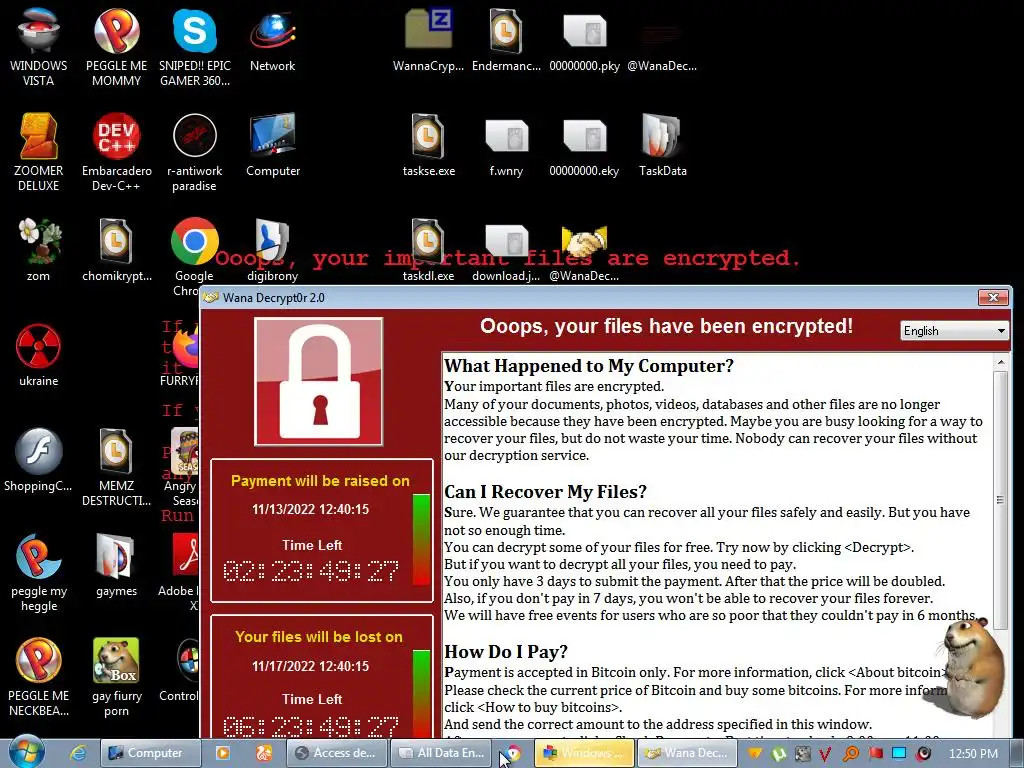Click the scrollbar up arrow in Wana Decrypt0r
Viewport: 1024px width, 768px height.
click(1000, 362)
